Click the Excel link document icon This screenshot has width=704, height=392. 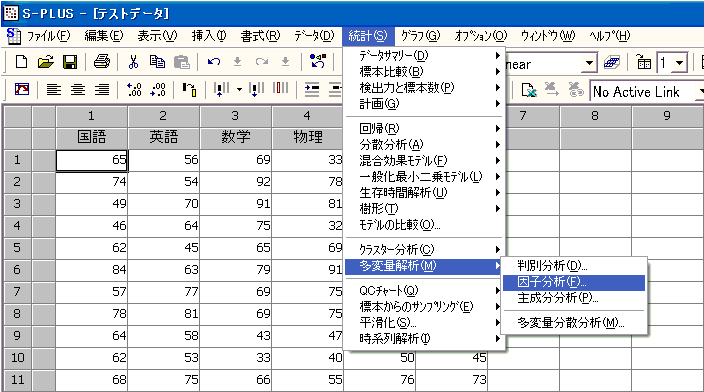click(x=528, y=90)
